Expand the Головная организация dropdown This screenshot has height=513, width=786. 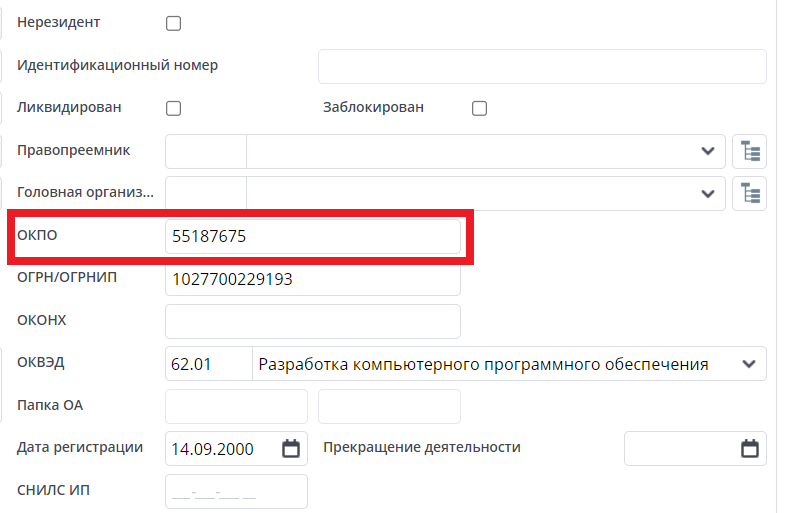coord(708,192)
